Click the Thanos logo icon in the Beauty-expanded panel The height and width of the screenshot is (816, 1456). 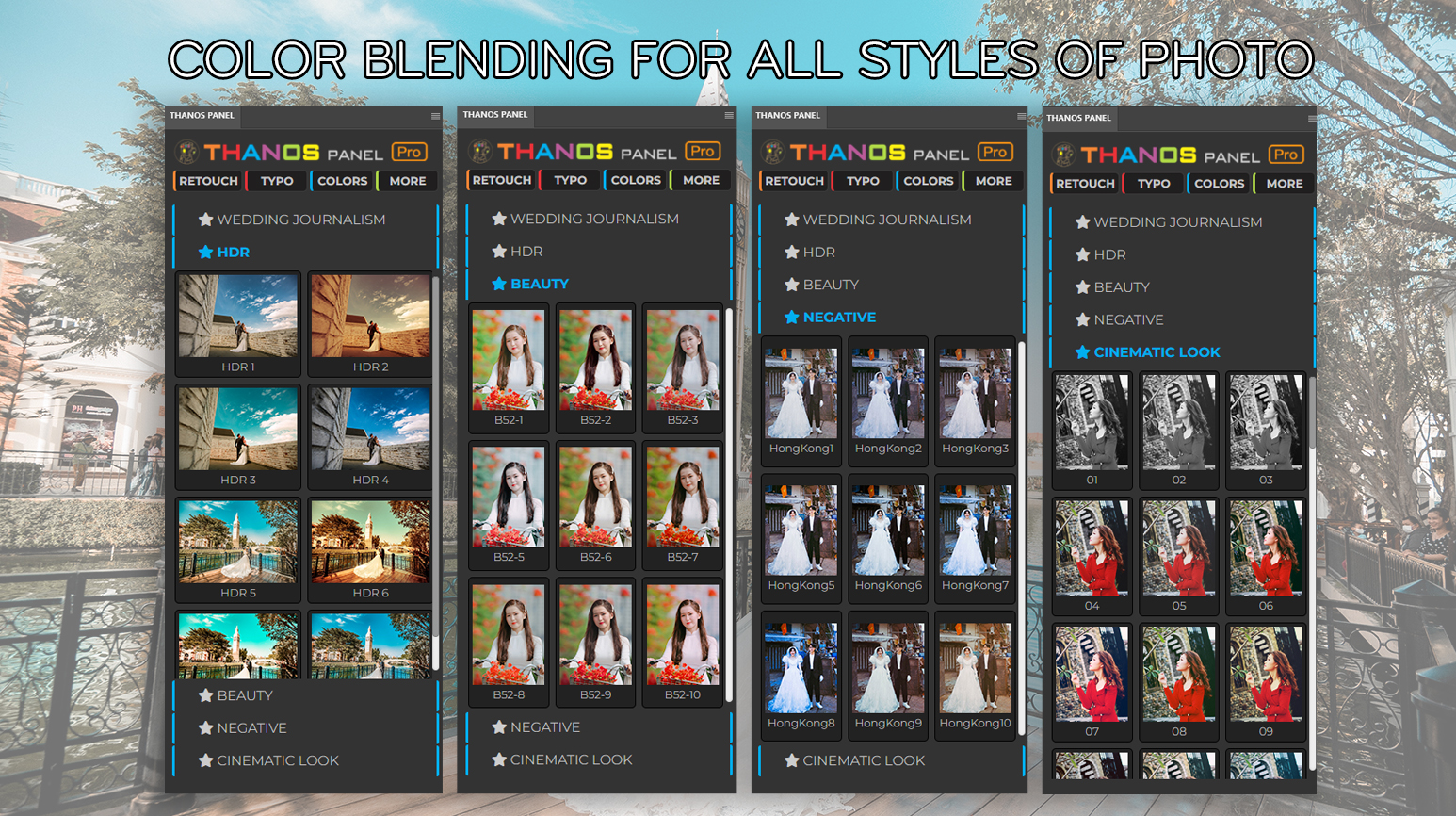[x=481, y=151]
